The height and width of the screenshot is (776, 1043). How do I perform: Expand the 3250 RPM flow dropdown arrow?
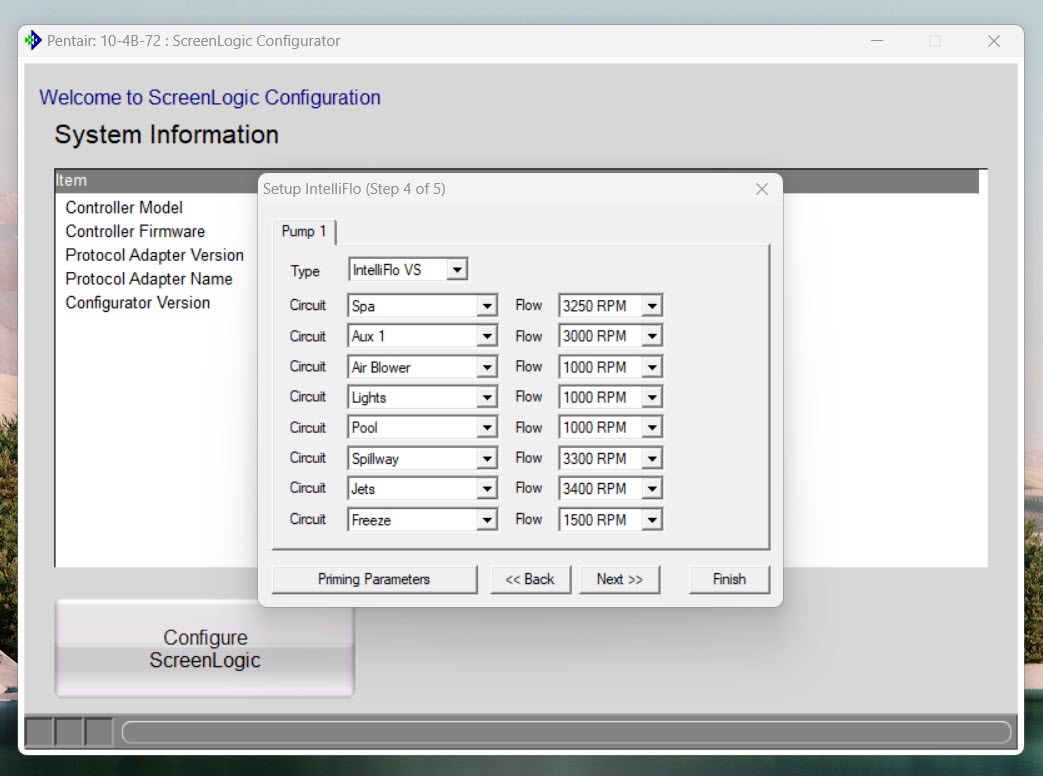click(652, 306)
